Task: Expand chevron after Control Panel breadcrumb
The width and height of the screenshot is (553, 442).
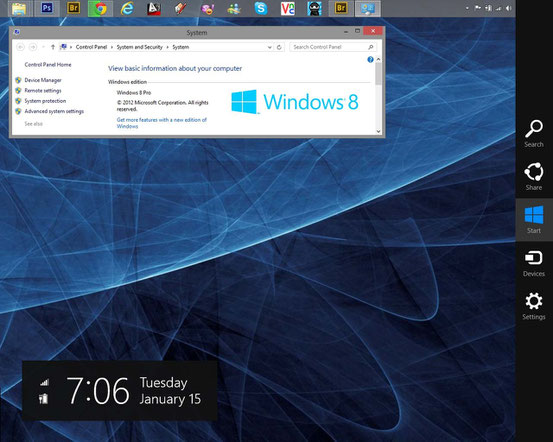Action: click(x=112, y=47)
